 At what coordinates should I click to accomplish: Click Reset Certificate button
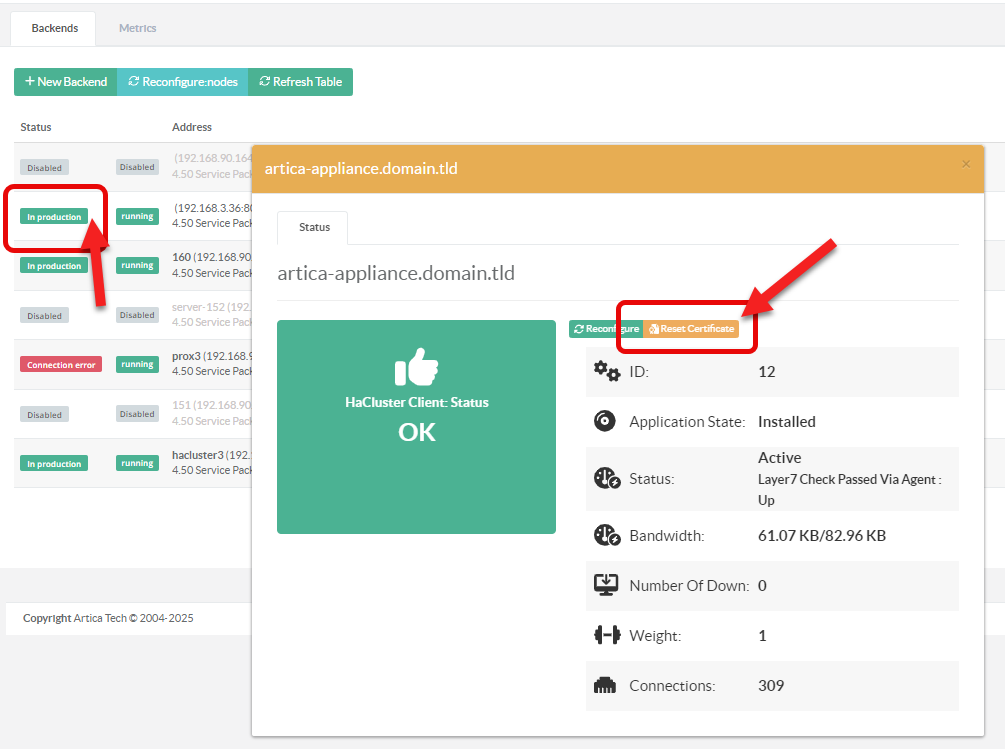(x=692, y=329)
